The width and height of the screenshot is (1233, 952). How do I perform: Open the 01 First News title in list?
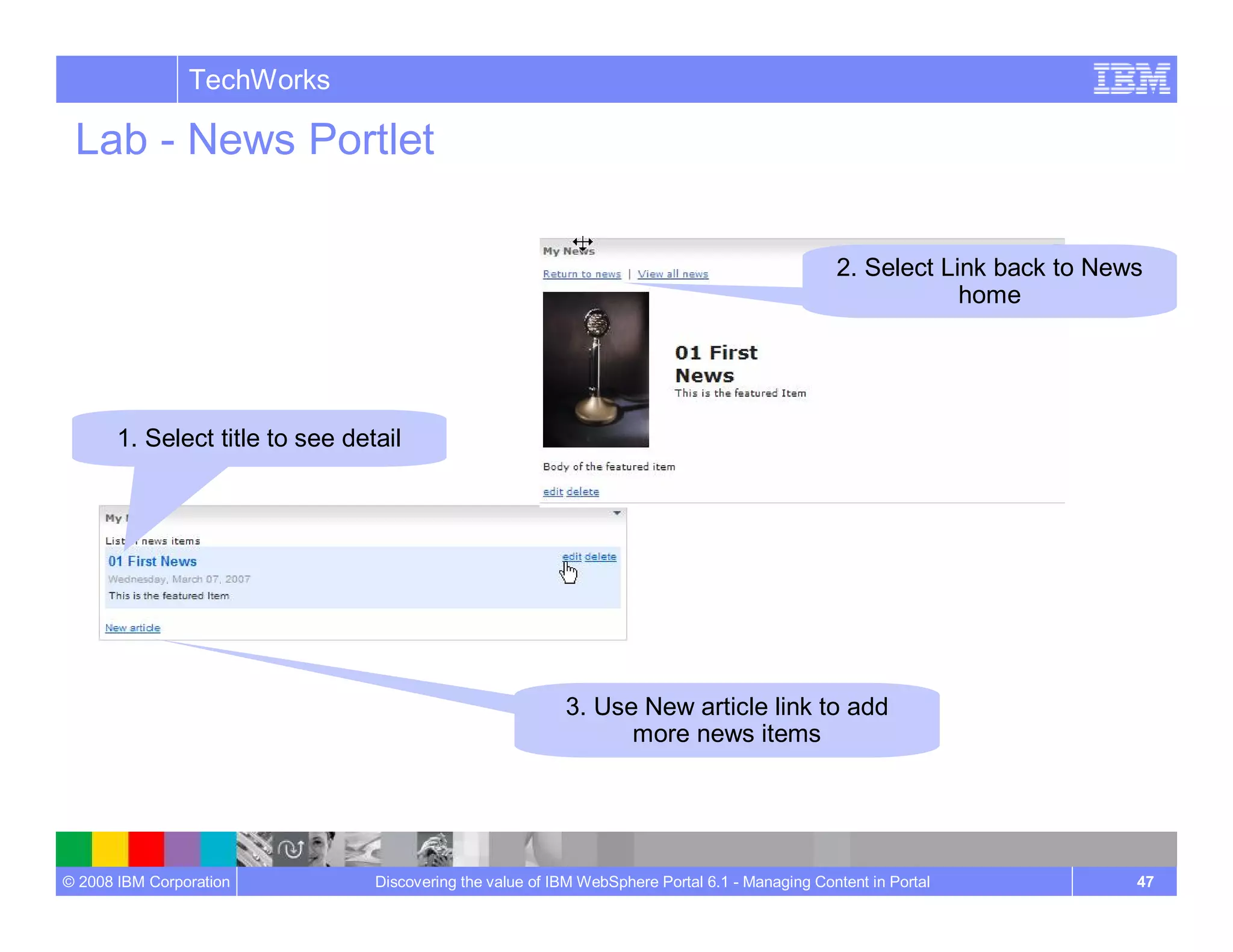tap(152, 561)
